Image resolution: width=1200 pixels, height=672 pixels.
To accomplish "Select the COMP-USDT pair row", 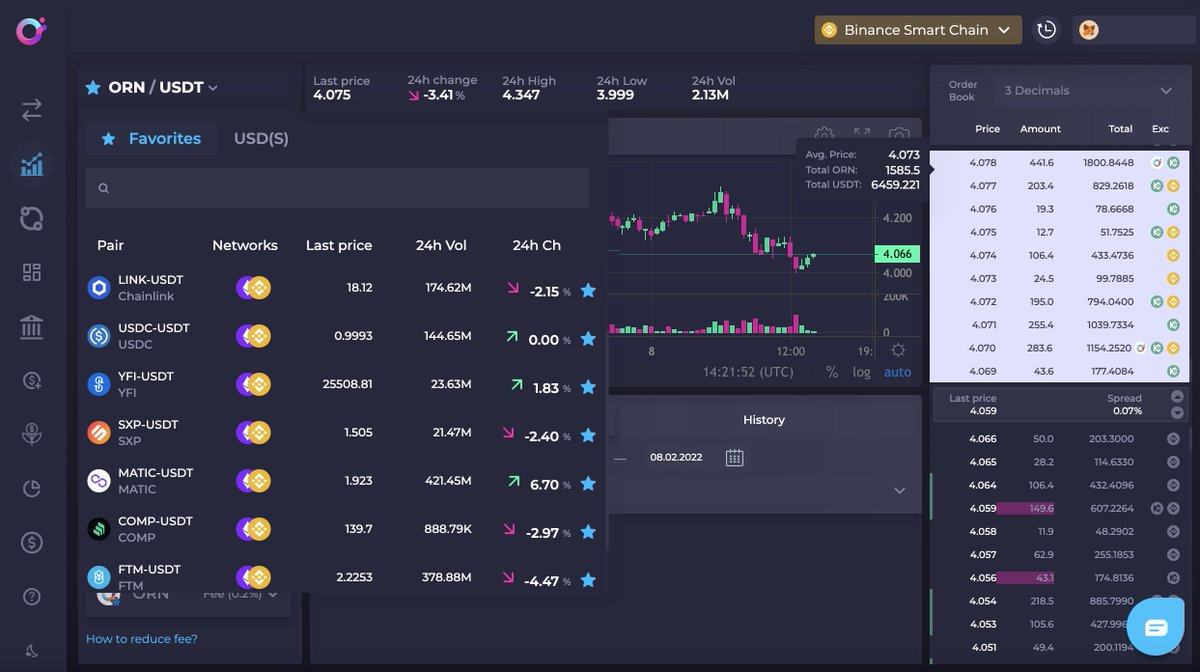I will coord(343,529).
